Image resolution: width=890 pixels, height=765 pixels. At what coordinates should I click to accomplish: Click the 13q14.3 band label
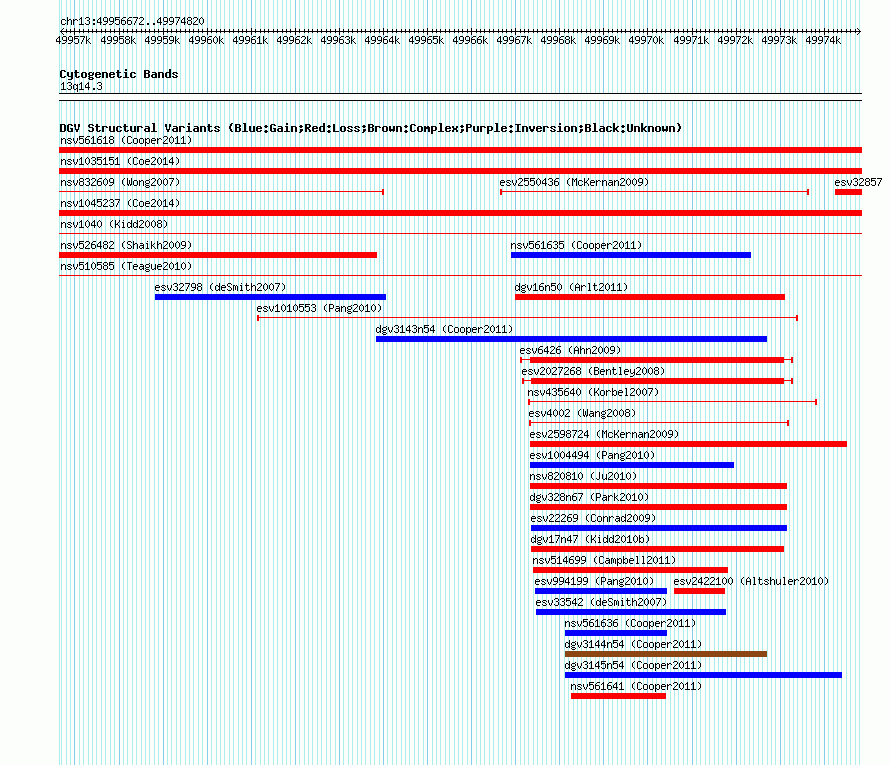[x=81, y=86]
